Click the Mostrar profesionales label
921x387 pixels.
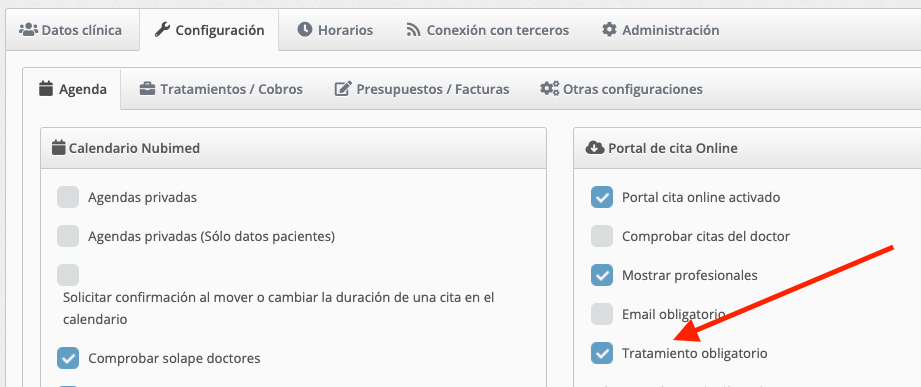pos(690,275)
